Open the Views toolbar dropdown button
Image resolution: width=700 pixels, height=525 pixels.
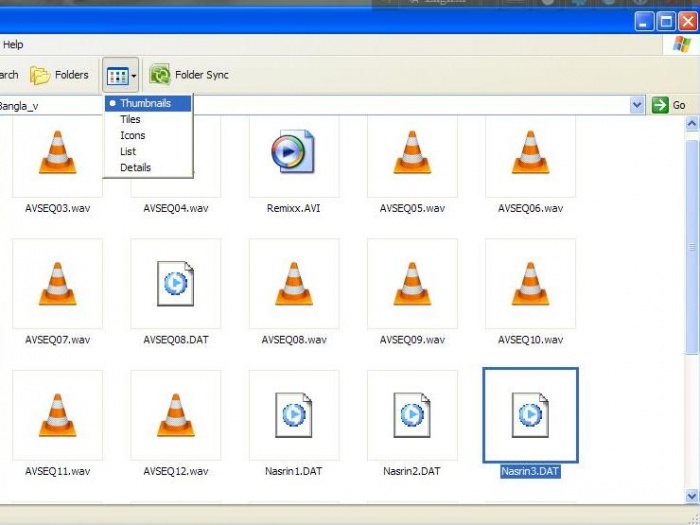(121, 75)
